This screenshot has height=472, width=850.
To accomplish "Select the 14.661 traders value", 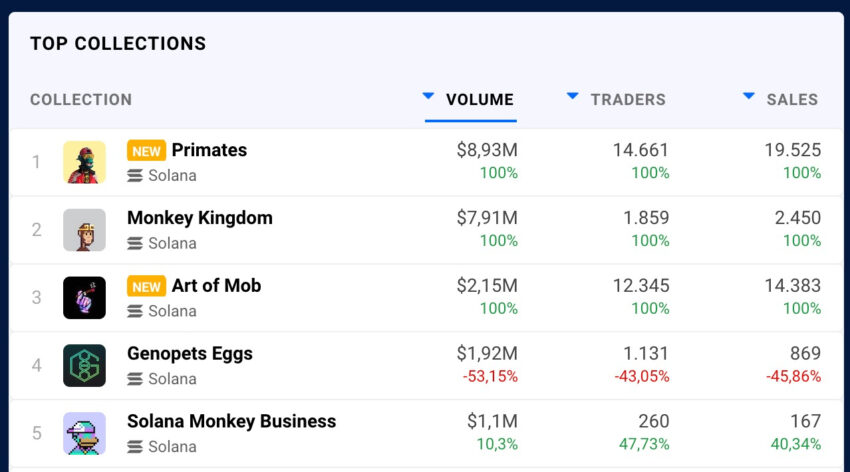I will coord(641,150).
